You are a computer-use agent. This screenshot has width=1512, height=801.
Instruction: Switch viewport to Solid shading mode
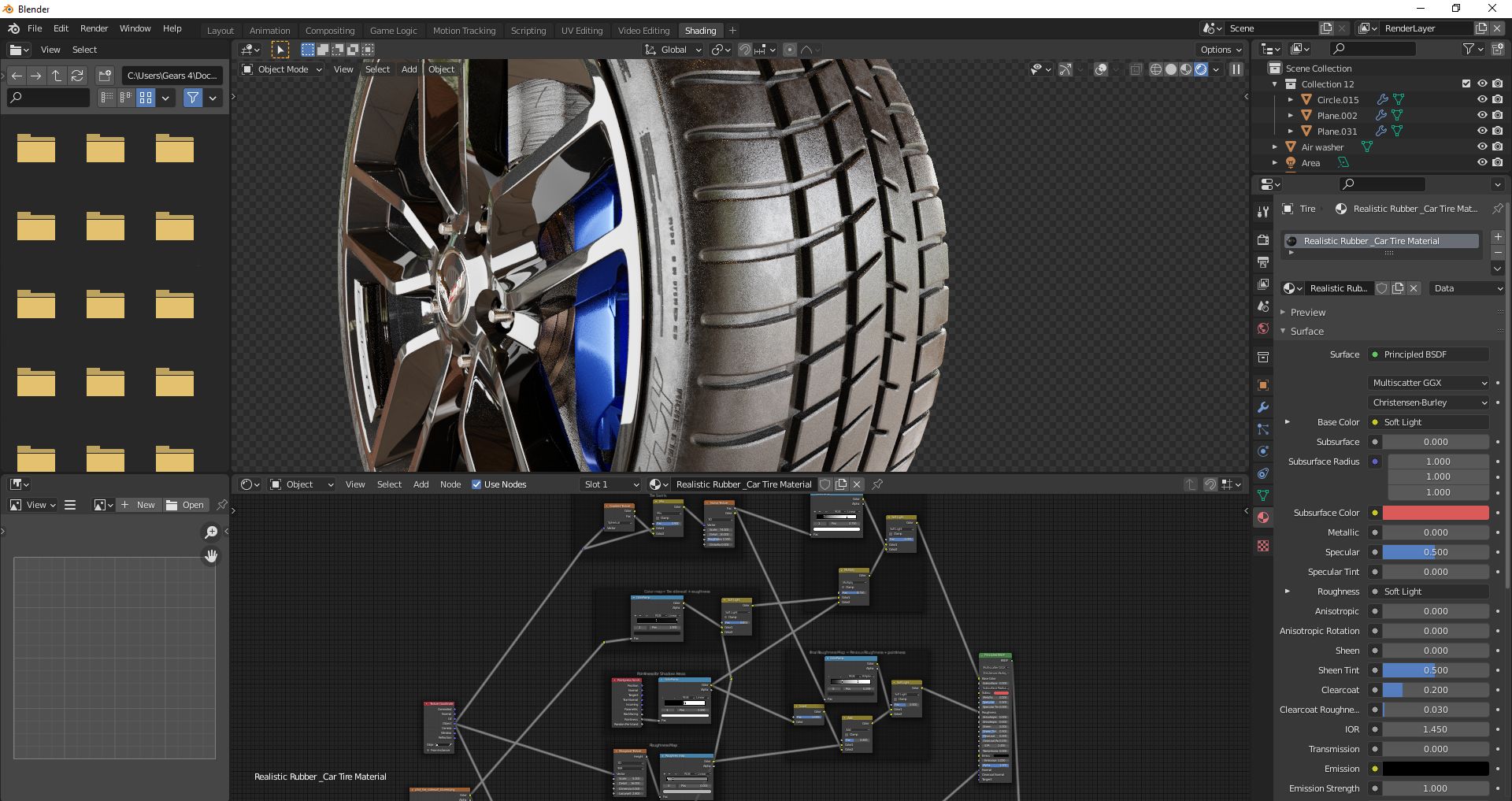(1171, 69)
